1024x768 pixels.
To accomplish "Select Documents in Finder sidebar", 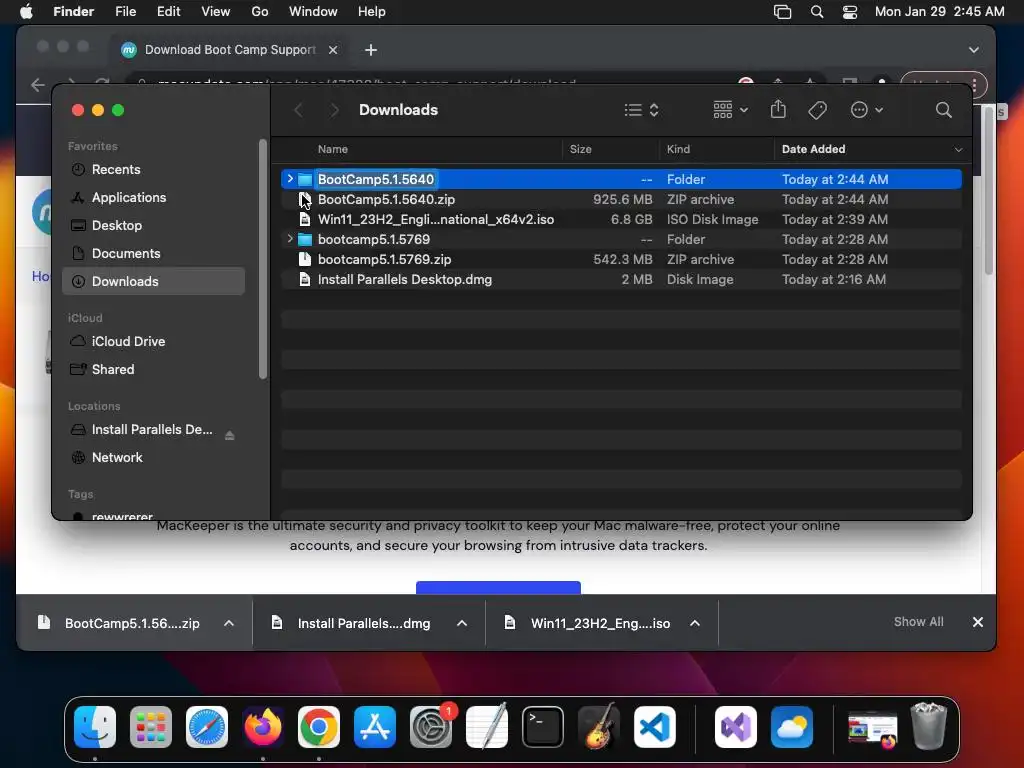I will point(153,253).
